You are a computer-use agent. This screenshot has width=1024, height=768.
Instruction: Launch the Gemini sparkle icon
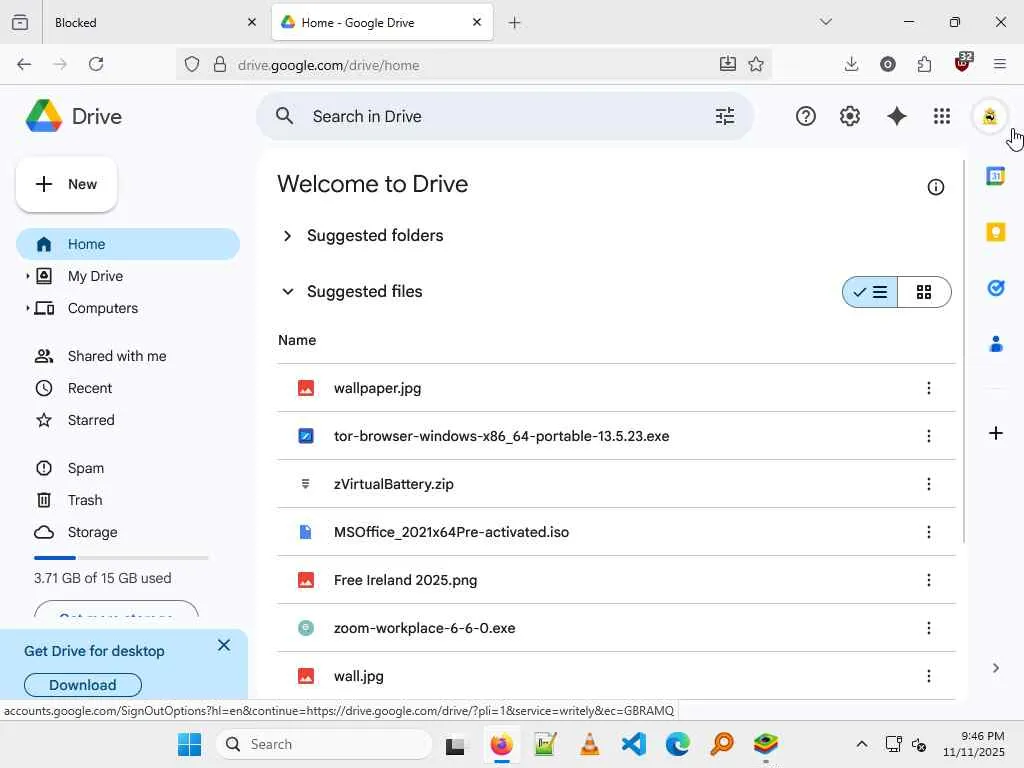click(897, 116)
